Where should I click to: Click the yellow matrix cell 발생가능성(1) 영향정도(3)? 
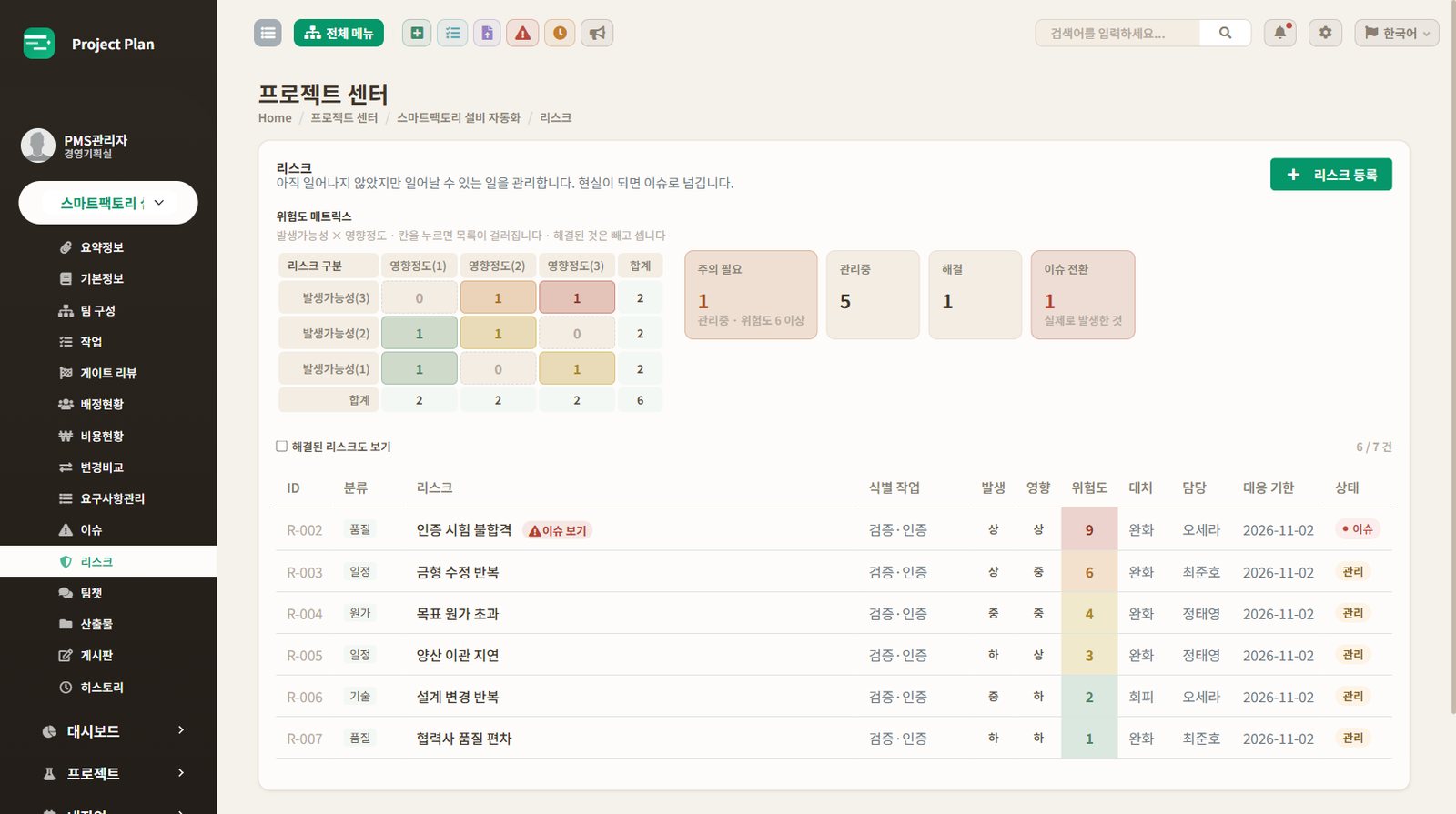point(577,368)
